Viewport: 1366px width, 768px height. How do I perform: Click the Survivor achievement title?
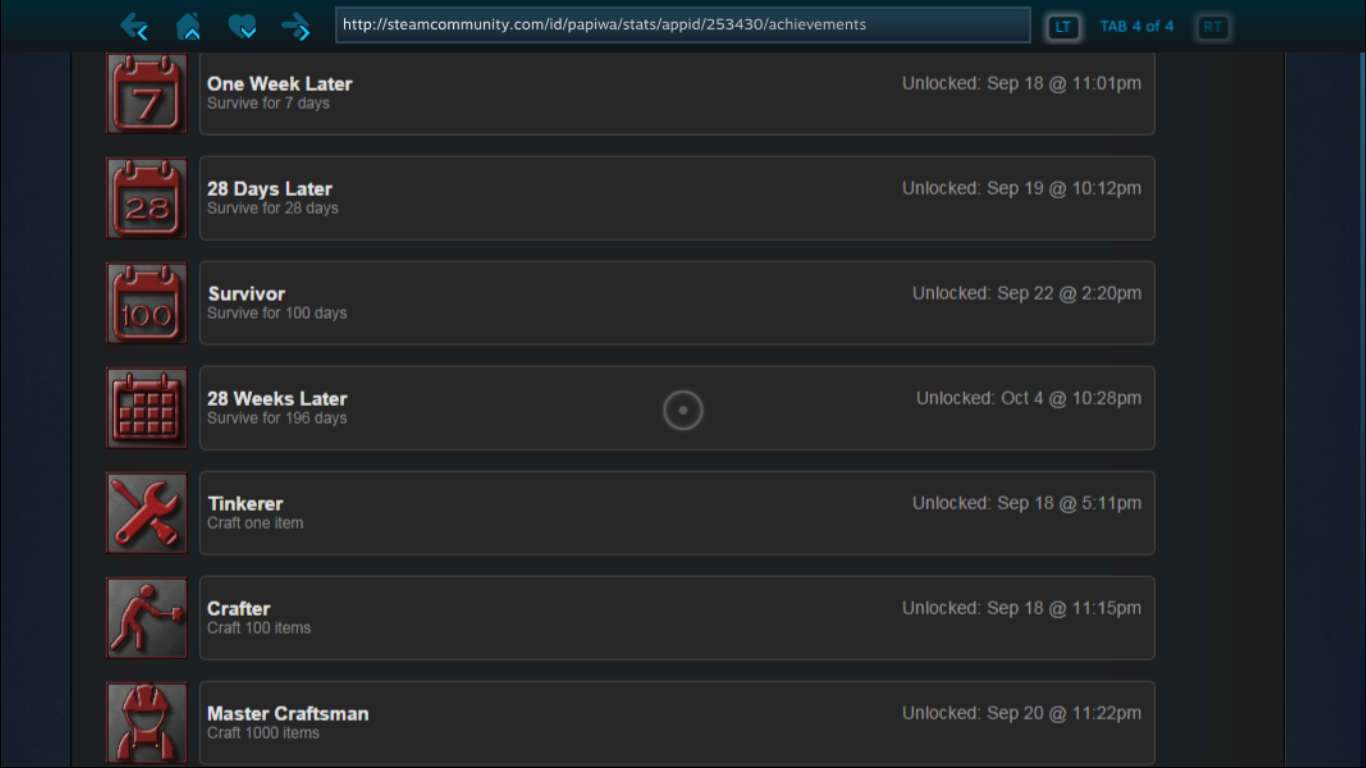pos(247,294)
